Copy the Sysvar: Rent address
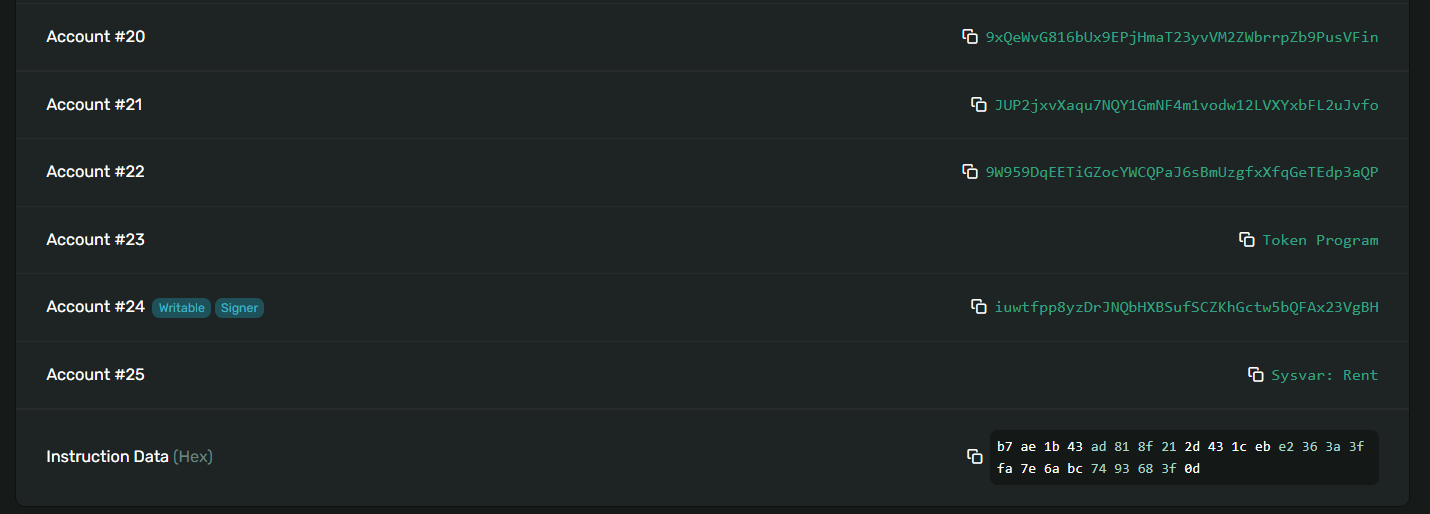The image size is (1430, 514). tap(1255, 375)
